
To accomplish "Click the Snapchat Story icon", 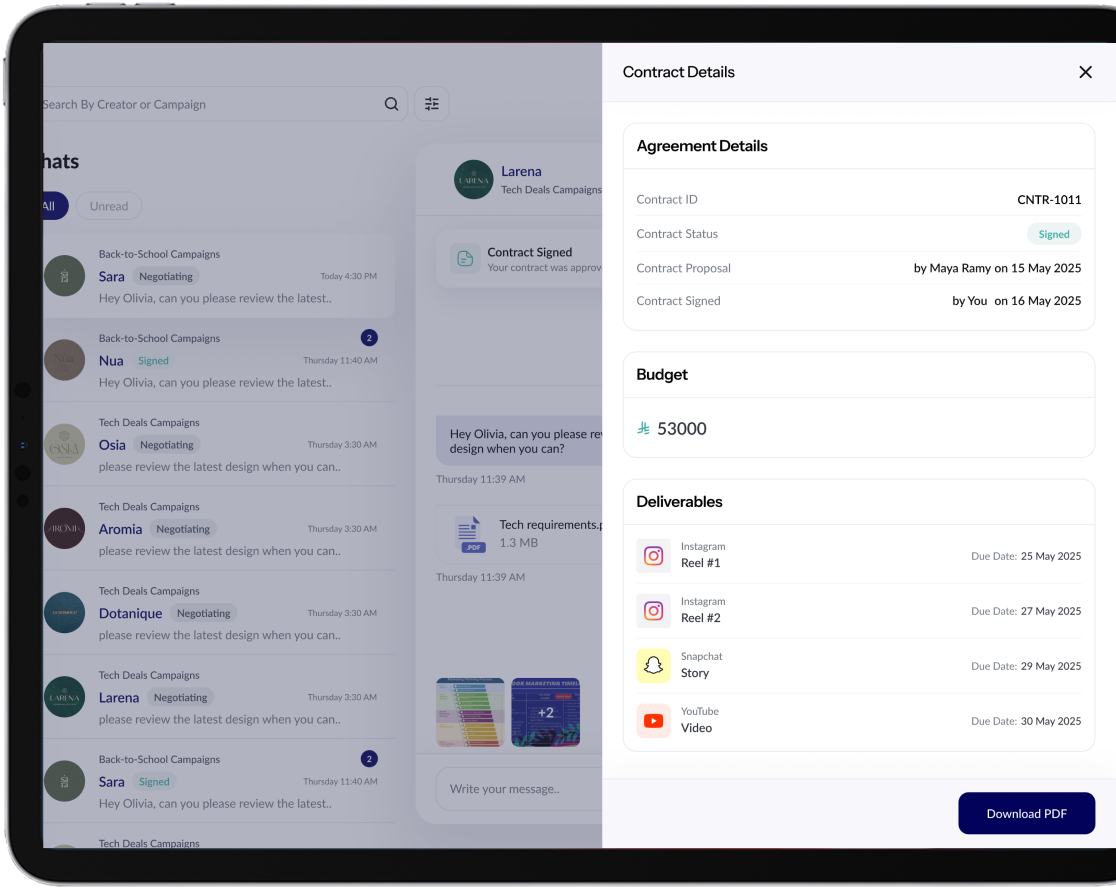I will pyautogui.click(x=653, y=666).
